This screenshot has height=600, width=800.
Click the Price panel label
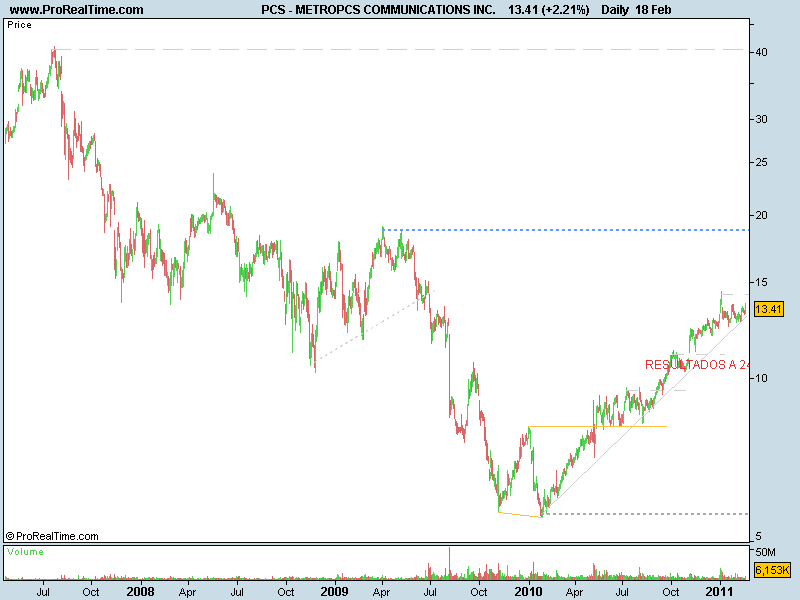(19, 24)
